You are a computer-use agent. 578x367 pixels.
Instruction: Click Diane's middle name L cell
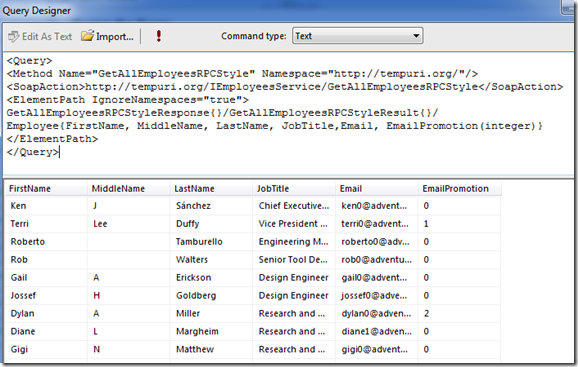129,331
